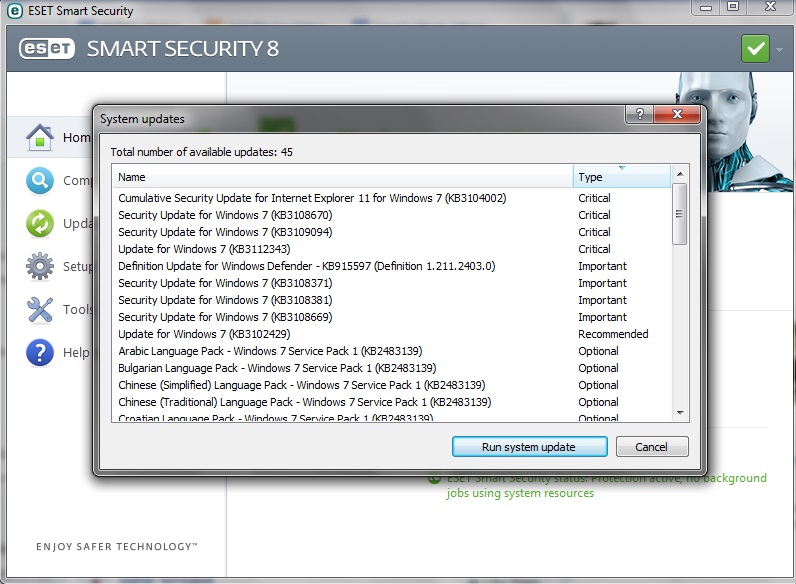
Task: Open the Setup menu label in sidebar
Action: tap(78, 266)
